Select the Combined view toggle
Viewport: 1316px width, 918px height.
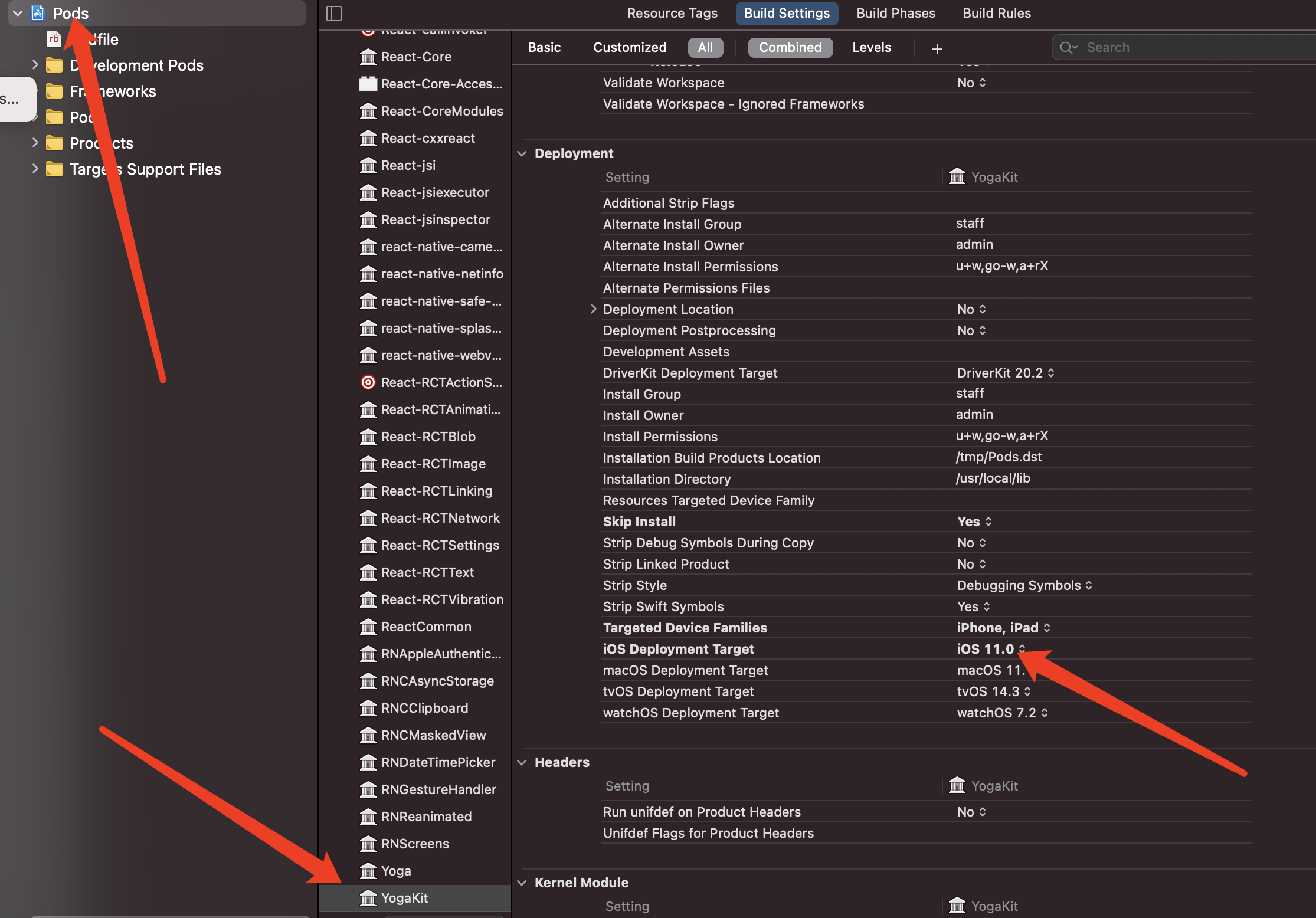click(790, 48)
